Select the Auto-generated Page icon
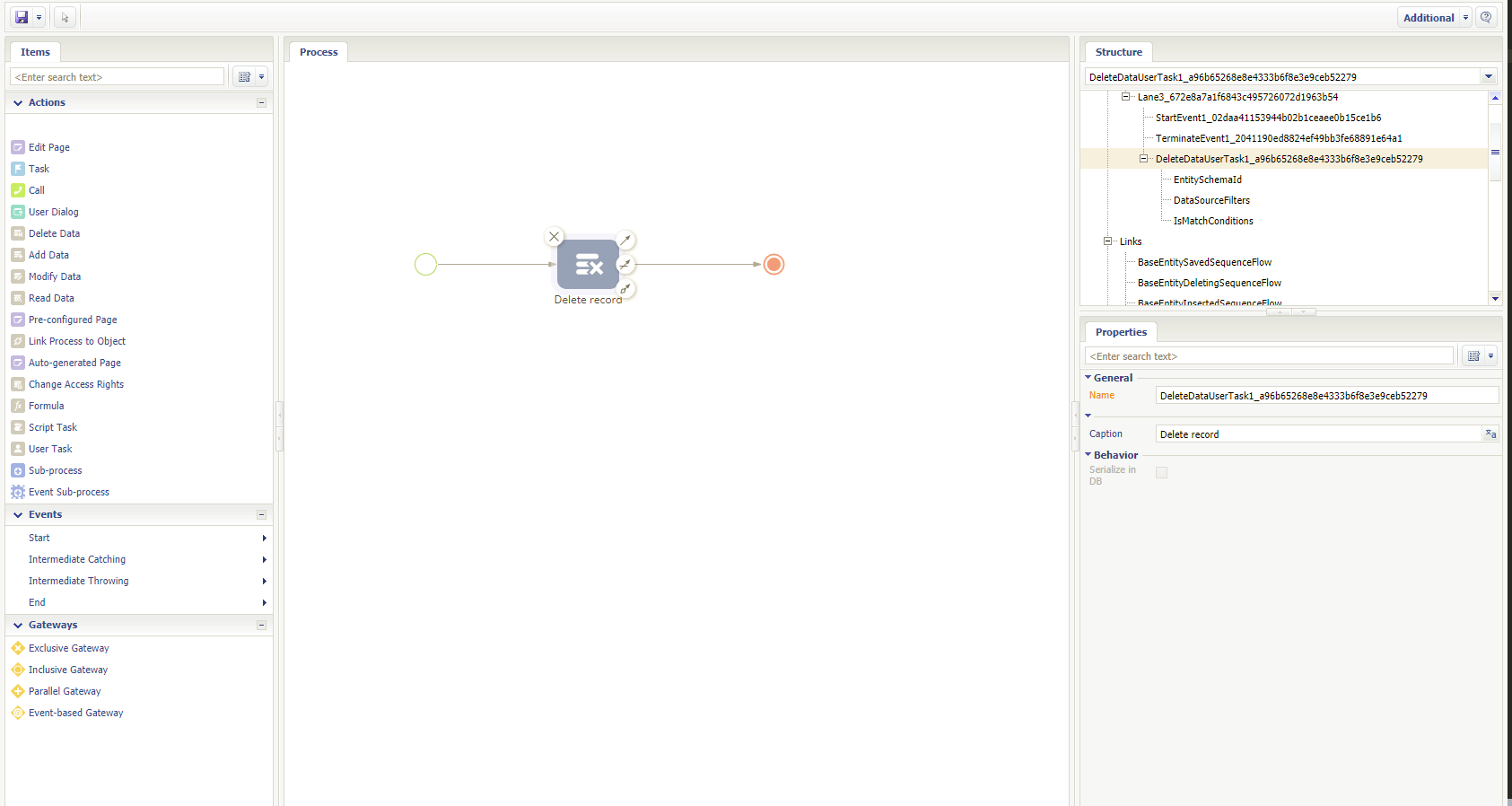The width and height of the screenshot is (1512, 806). 18,363
